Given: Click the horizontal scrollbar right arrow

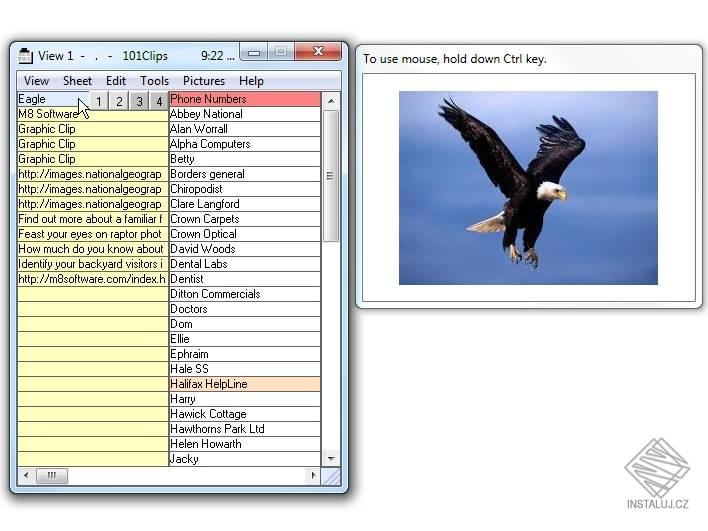Looking at the screenshot, I should pyautogui.click(x=313, y=475).
